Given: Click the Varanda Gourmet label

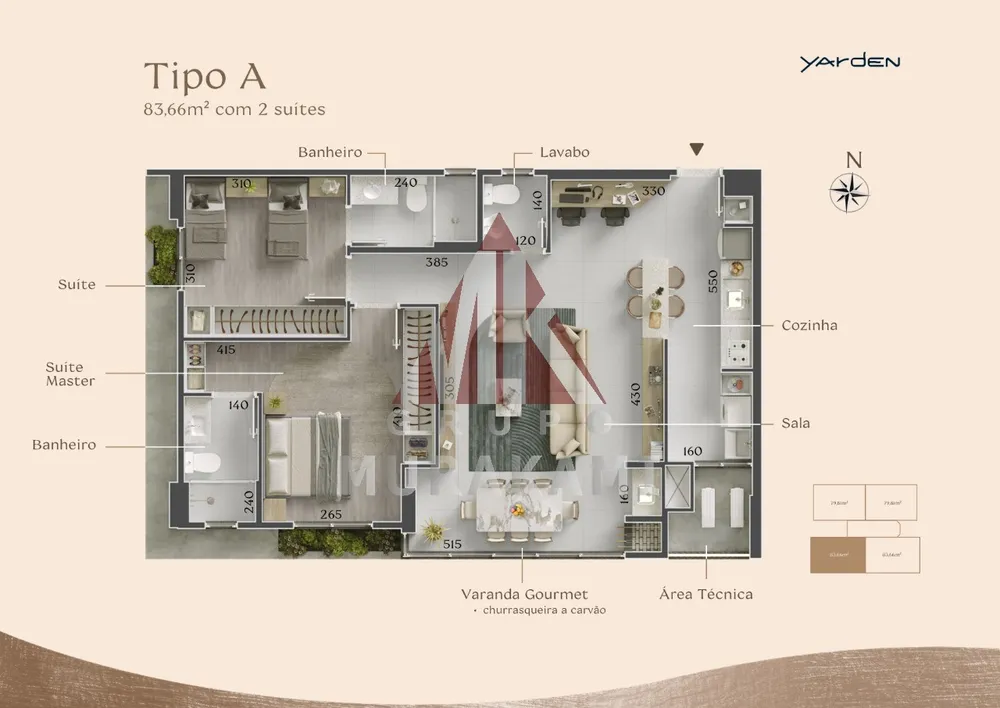Looking at the screenshot, I should tap(524, 594).
